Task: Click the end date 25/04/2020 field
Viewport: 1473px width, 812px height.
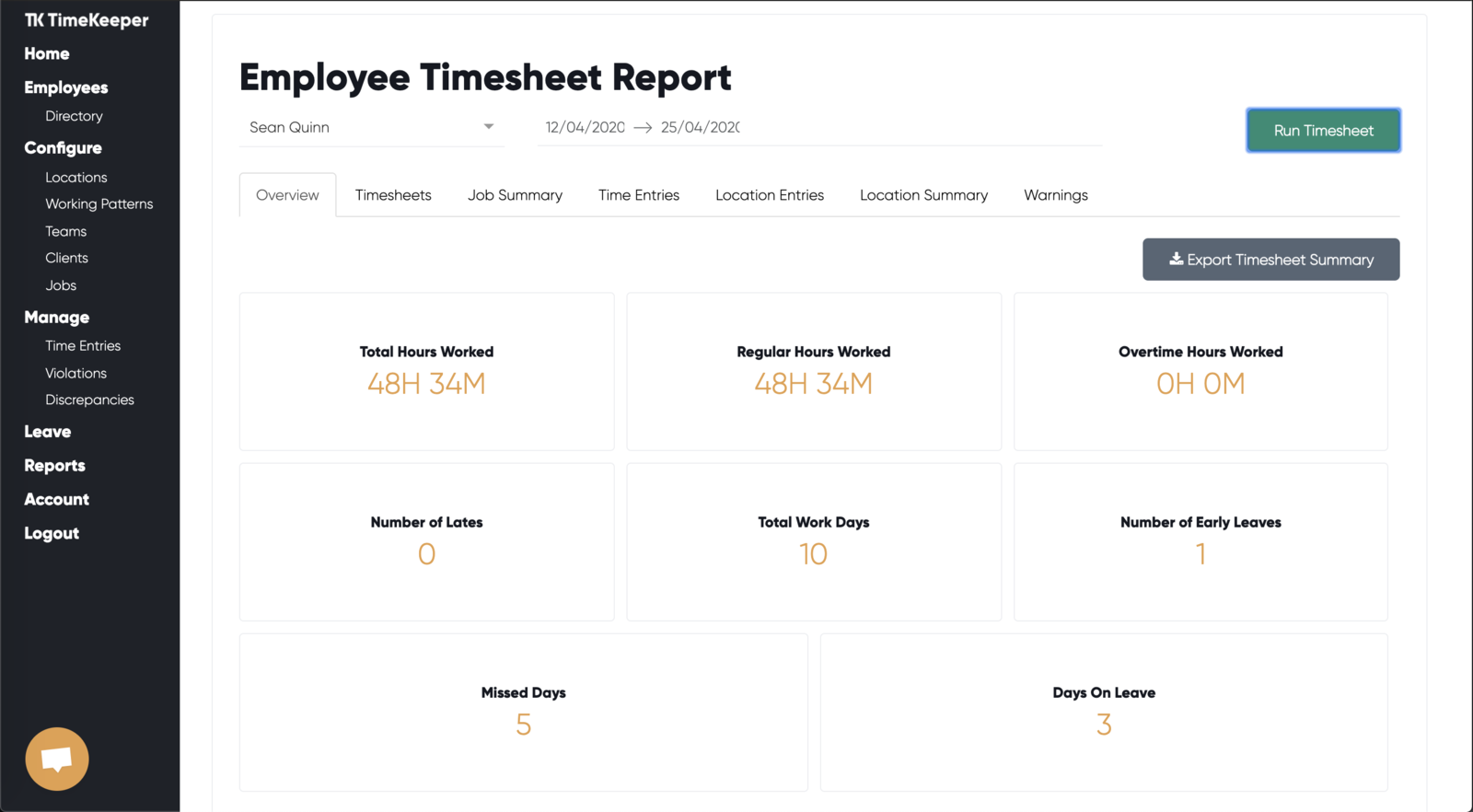Action: pyautogui.click(x=700, y=127)
